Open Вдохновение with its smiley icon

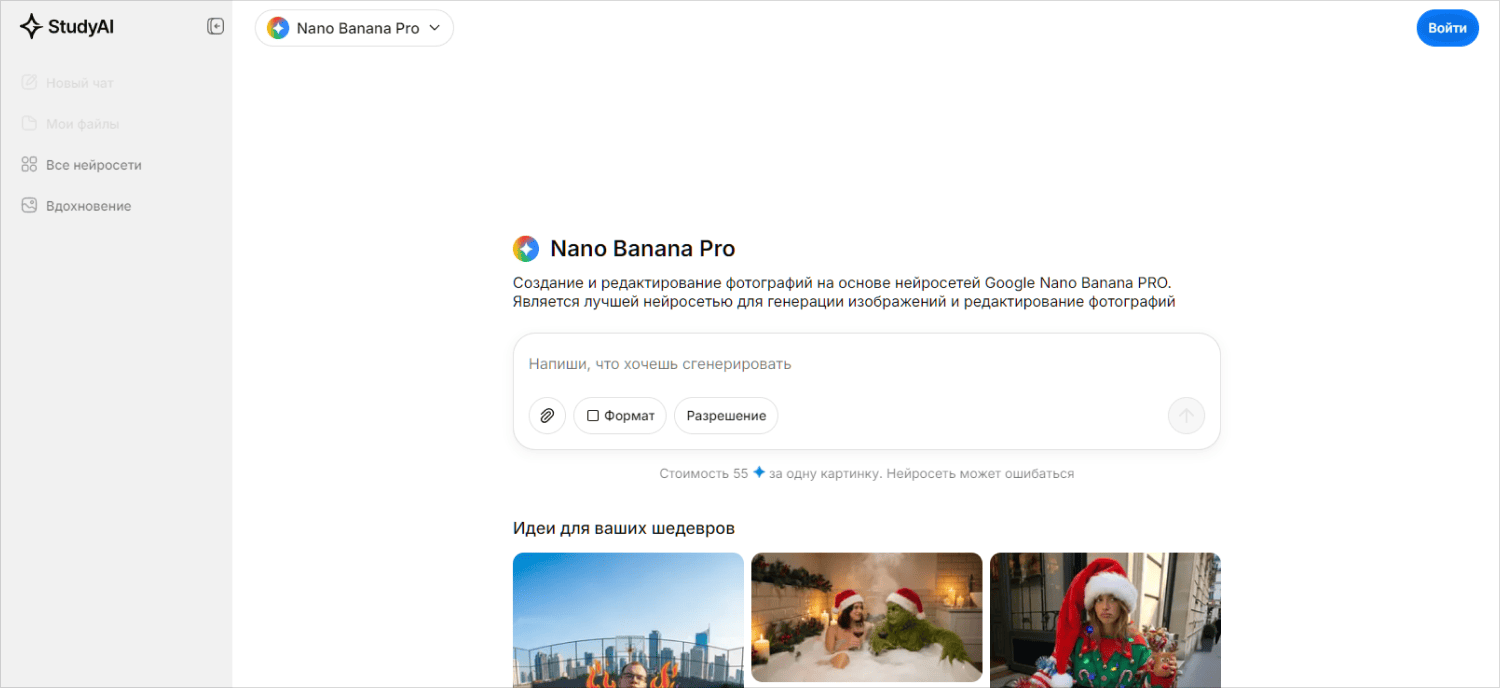[x=30, y=205]
